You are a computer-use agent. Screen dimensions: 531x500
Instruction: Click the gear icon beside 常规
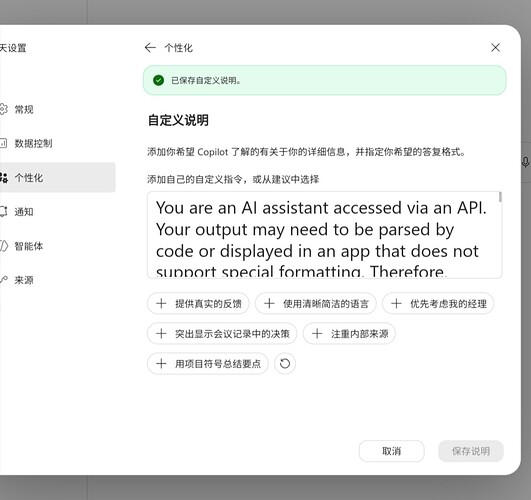pyautogui.click(x=3, y=109)
